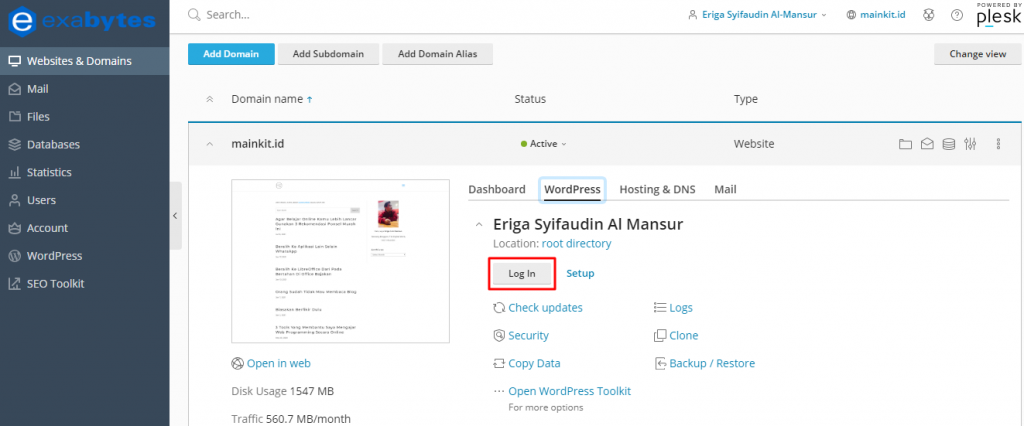Click the Add Subdomain button

(328, 54)
